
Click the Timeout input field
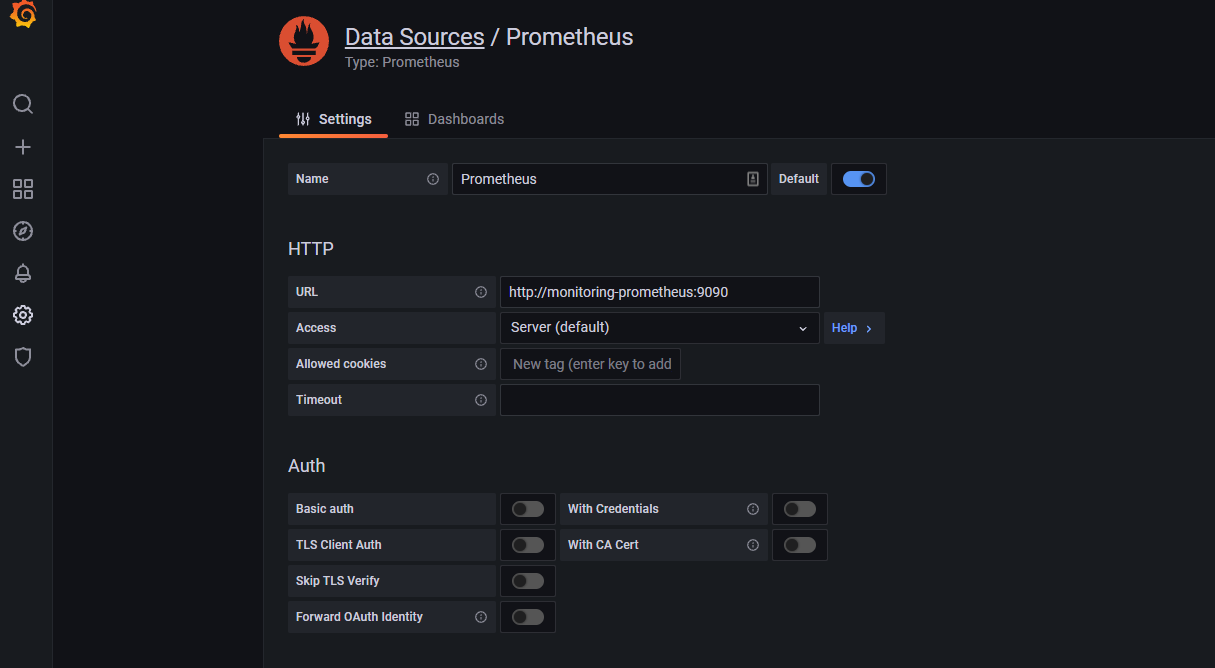pyautogui.click(x=659, y=400)
